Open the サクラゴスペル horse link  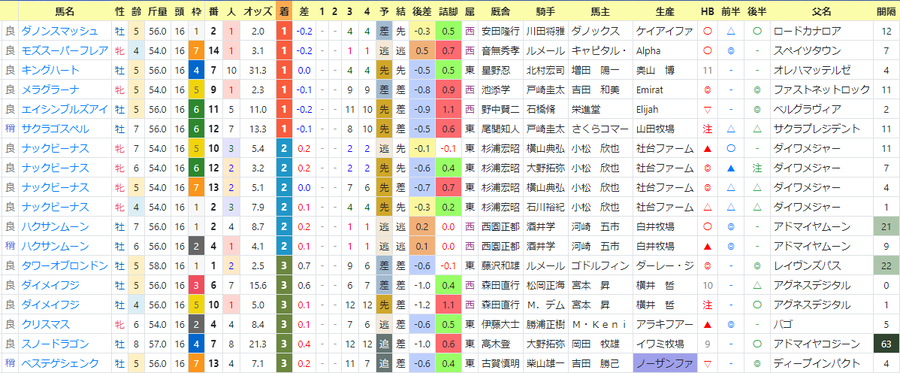point(55,129)
